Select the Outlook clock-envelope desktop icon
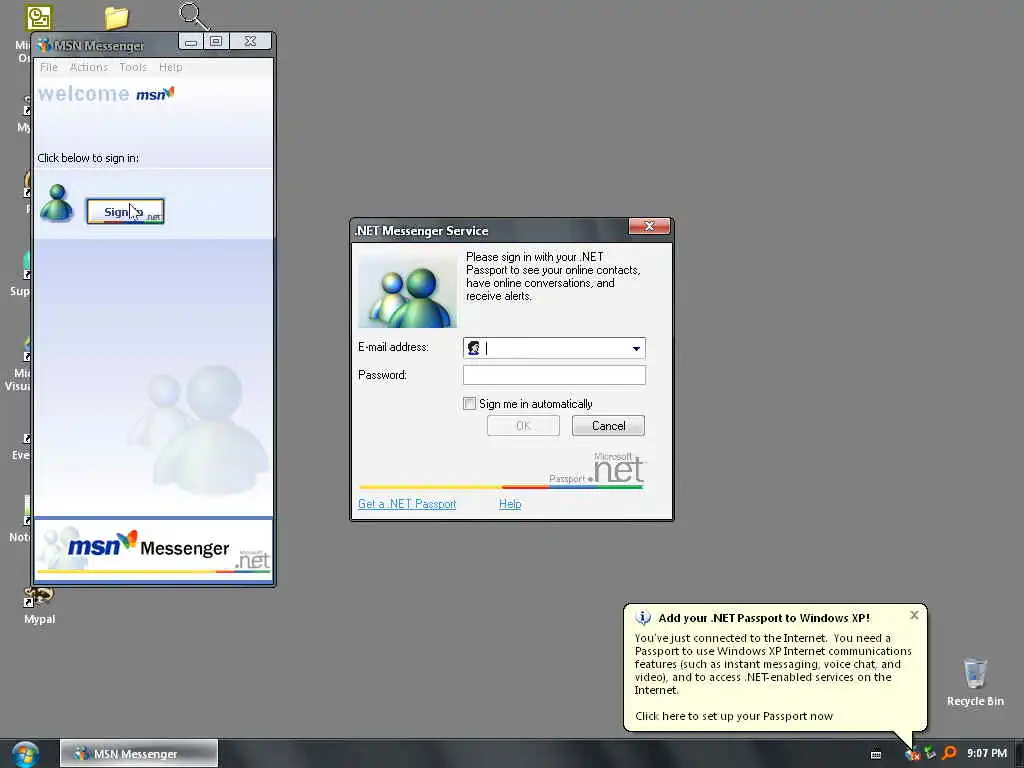The width and height of the screenshot is (1024, 768). [39, 18]
